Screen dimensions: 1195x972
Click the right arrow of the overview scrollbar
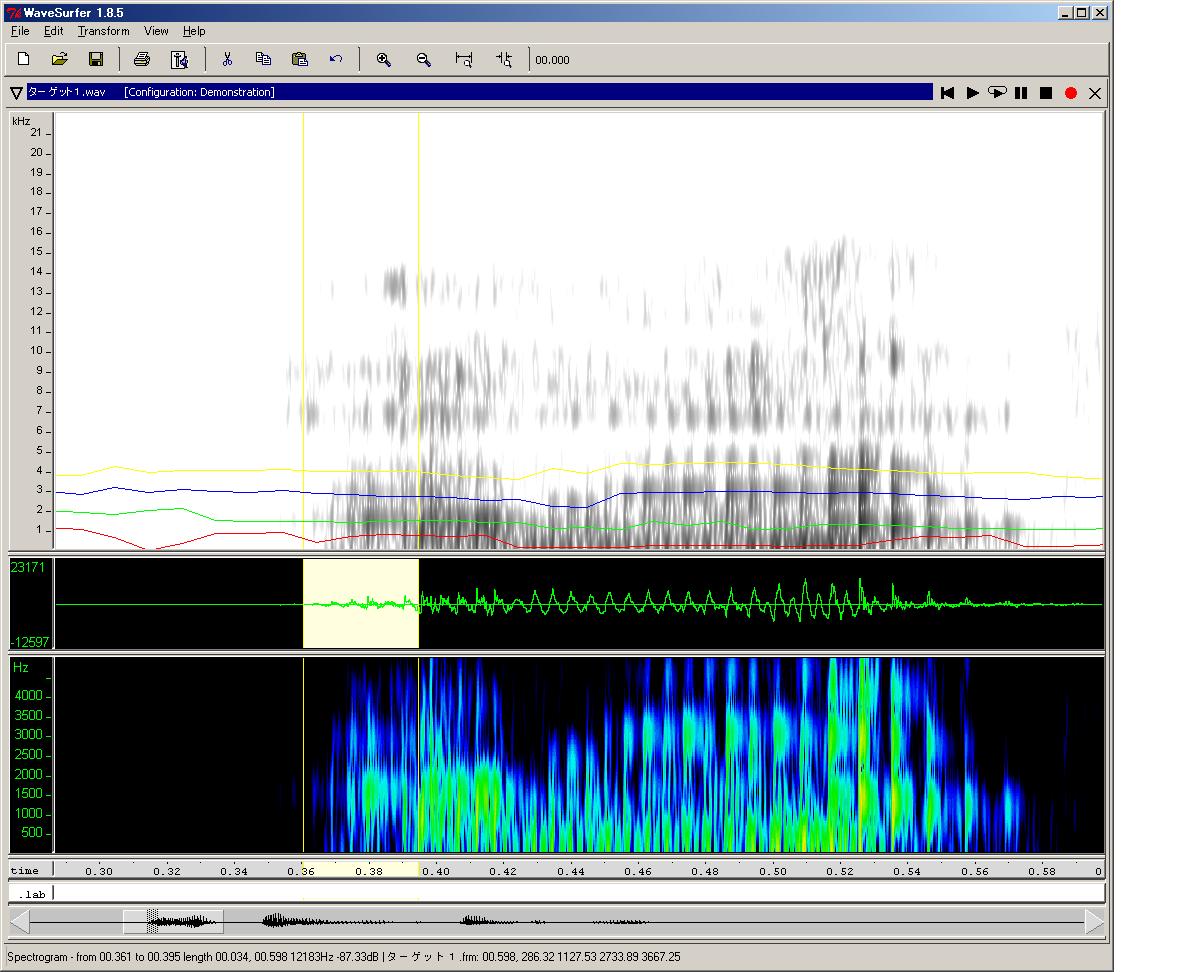(x=1094, y=921)
